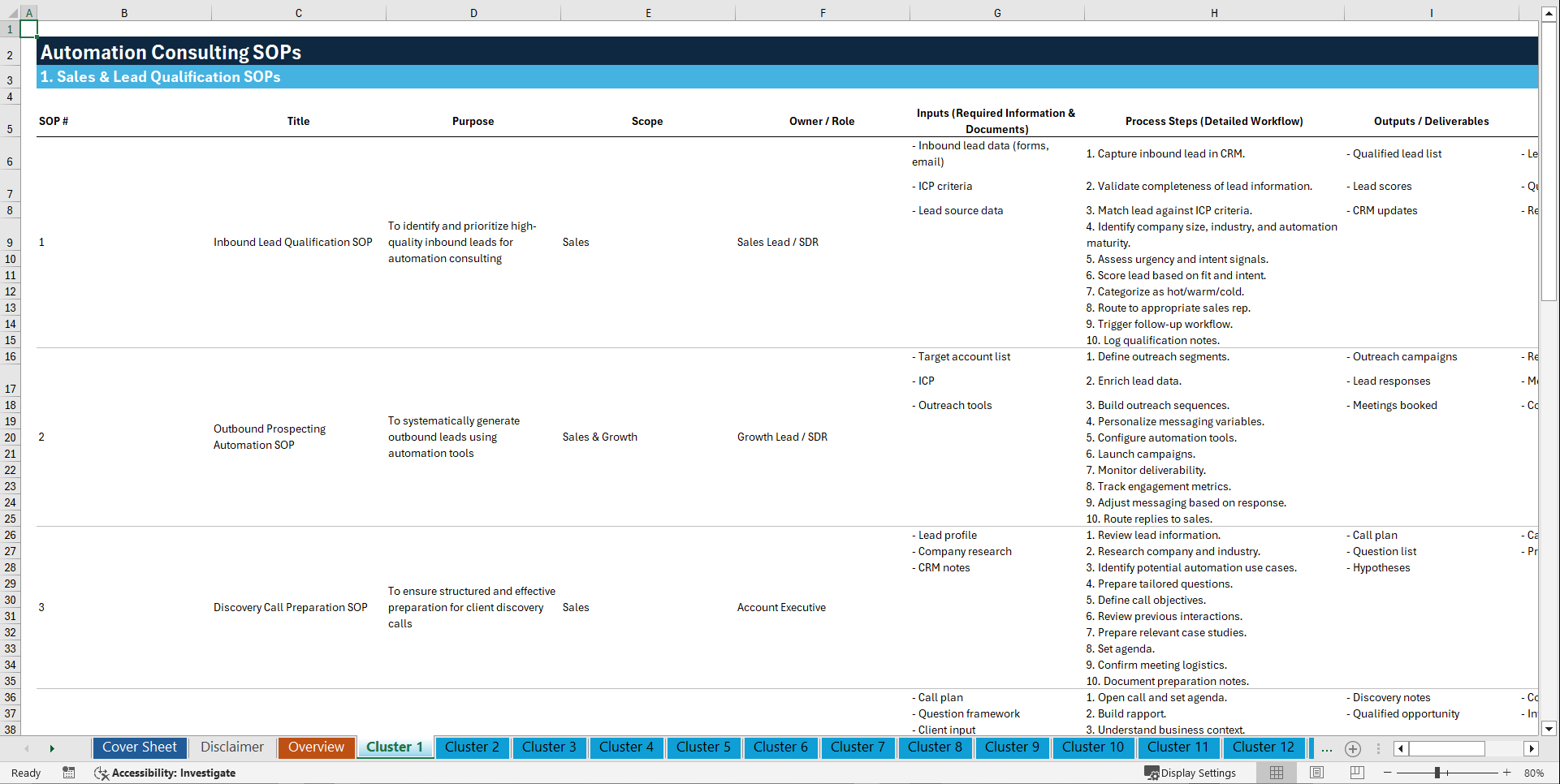Switch to the Cluster 2 tab
This screenshot has height=784, width=1560.
pos(472,747)
